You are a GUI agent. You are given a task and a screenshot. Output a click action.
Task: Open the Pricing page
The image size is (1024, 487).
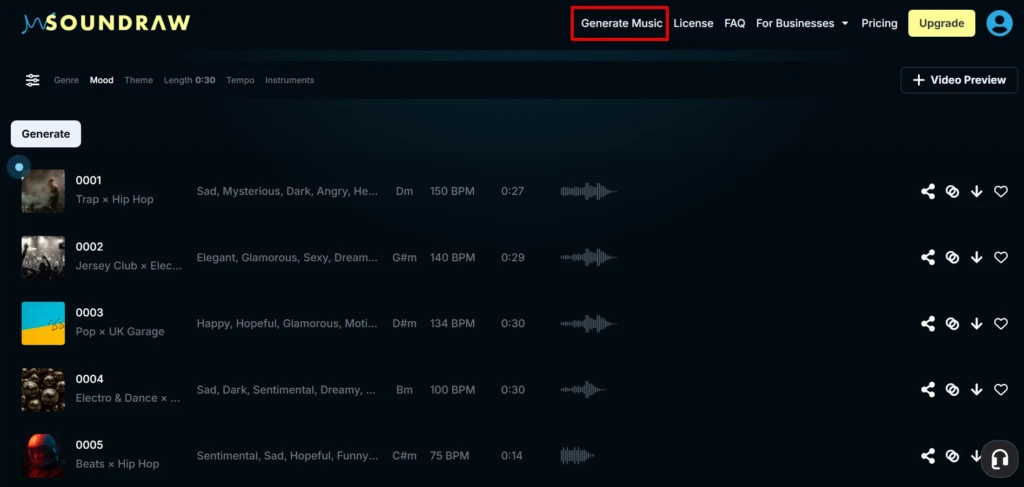click(x=879, y=23)
